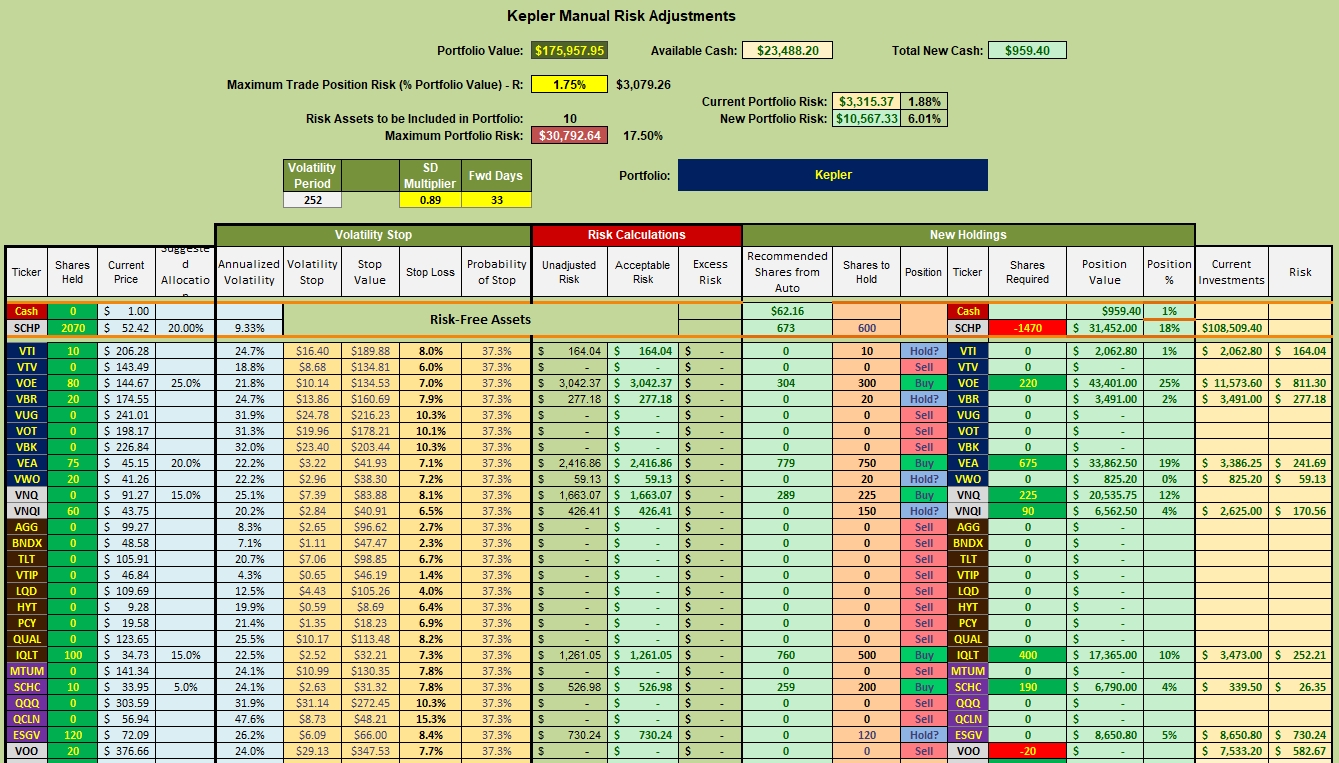Click the AGG stop loss 2.7%
This screenshot has height=763, width=1339.
point(429,527)
